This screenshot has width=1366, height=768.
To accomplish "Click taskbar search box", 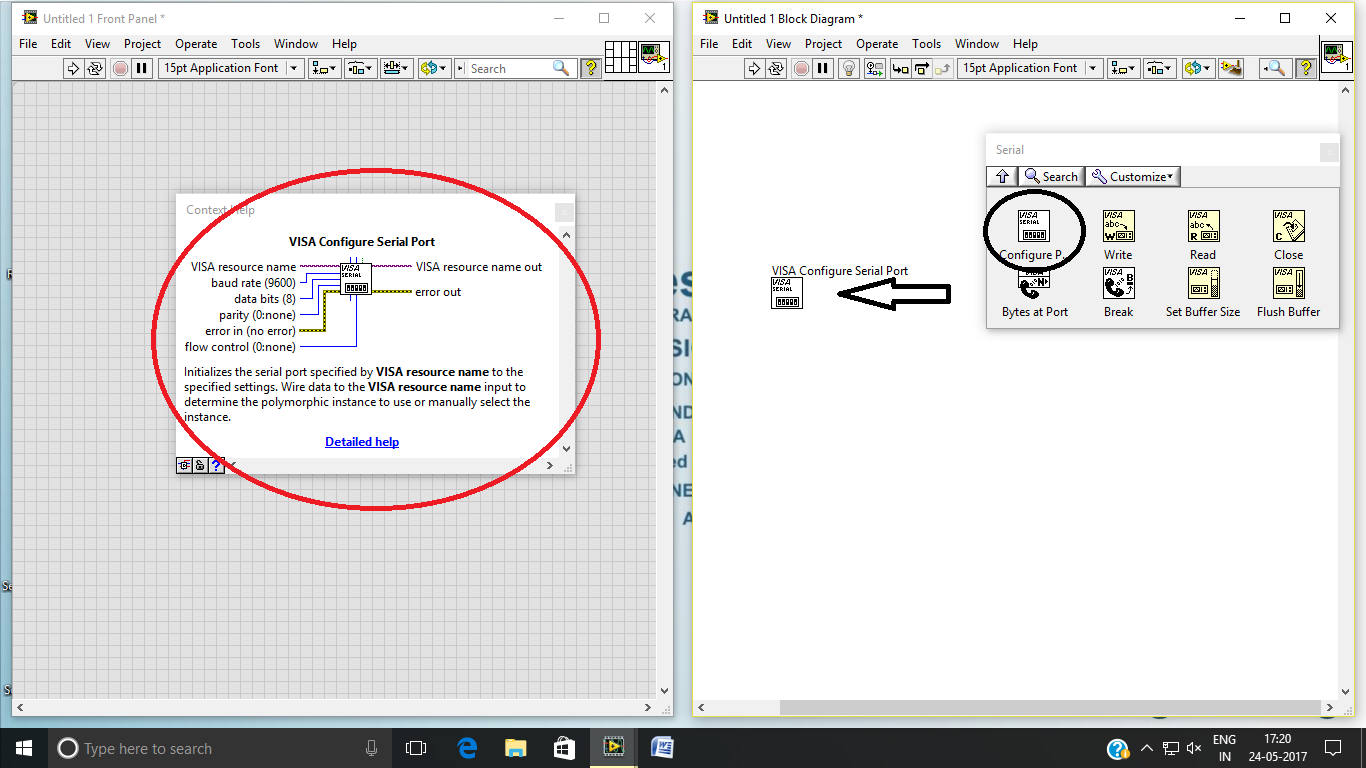I will pyautogui.click(x=220, y=748).
